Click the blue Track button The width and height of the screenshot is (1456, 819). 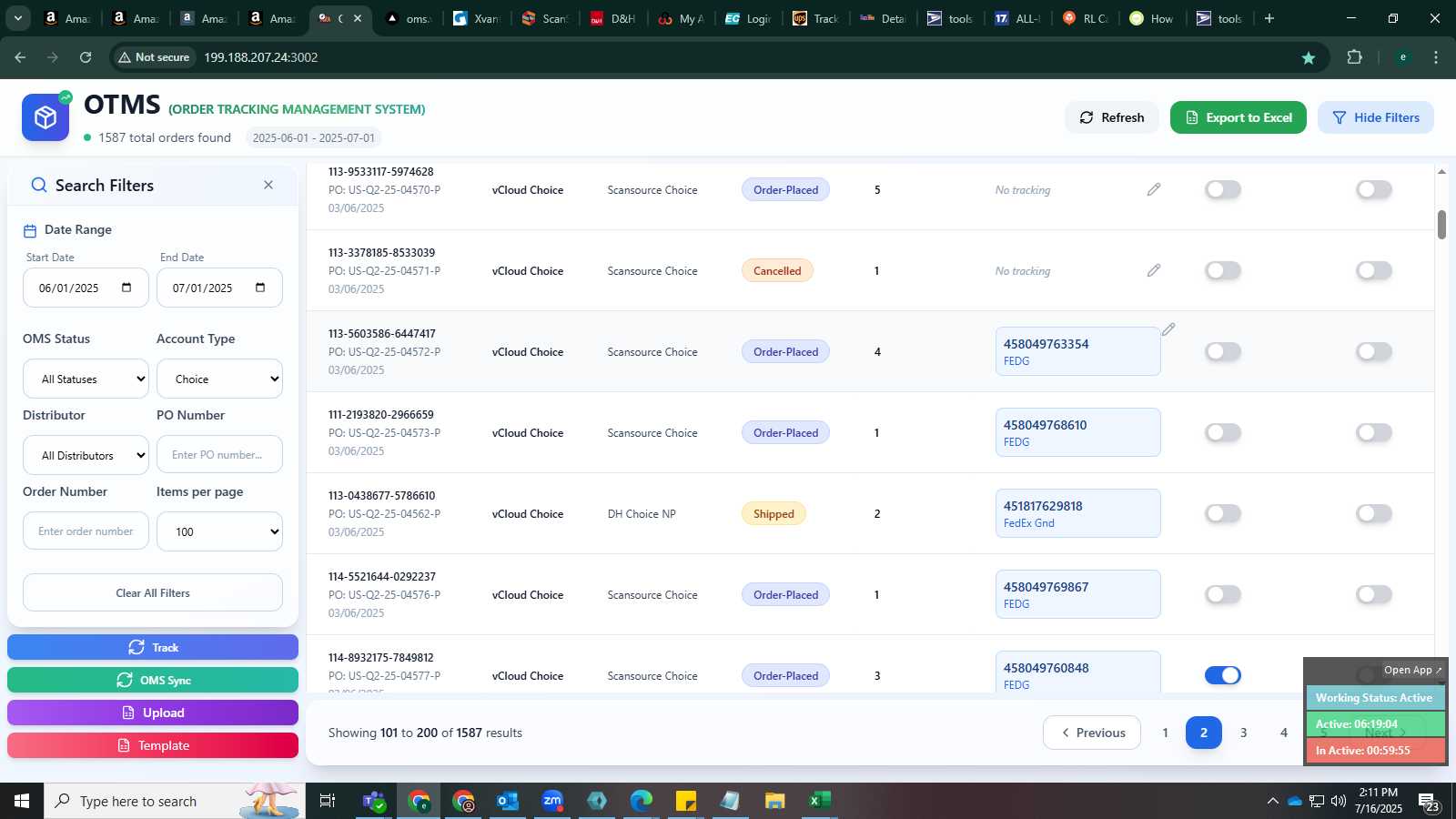[153, 647]
